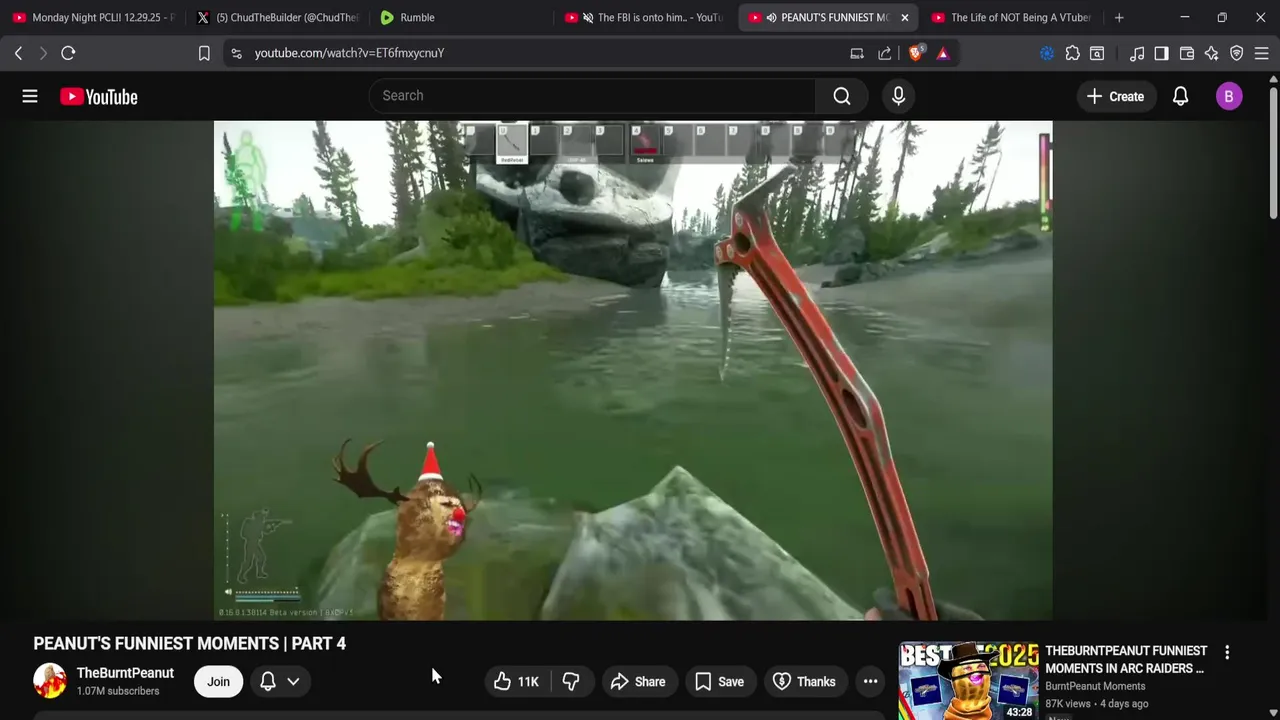Open the account avatar menu
The width and height of the screenshot is (1280, 720).
(1229, 96)
